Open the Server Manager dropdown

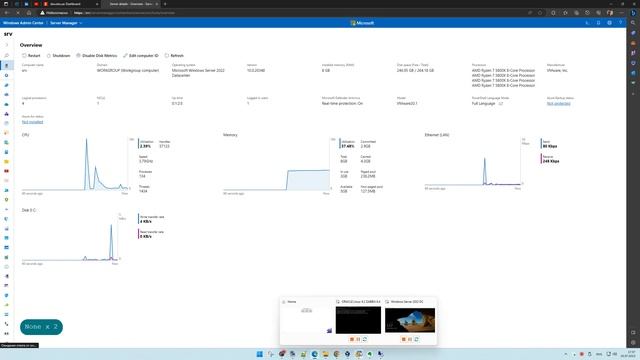point(66,23)
